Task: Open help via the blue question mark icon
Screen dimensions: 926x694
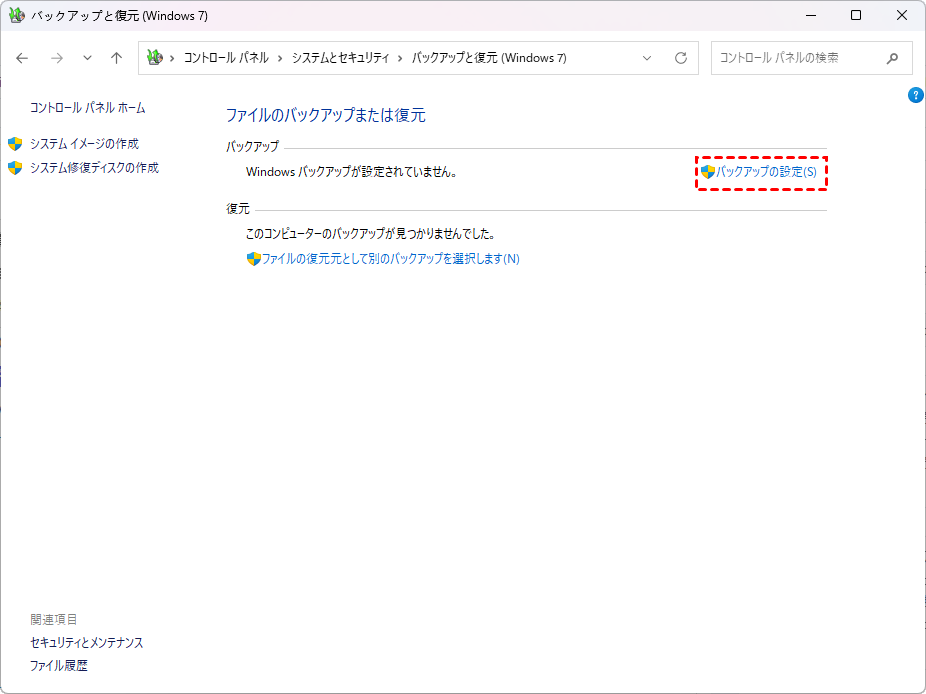Action: (915, 95)
